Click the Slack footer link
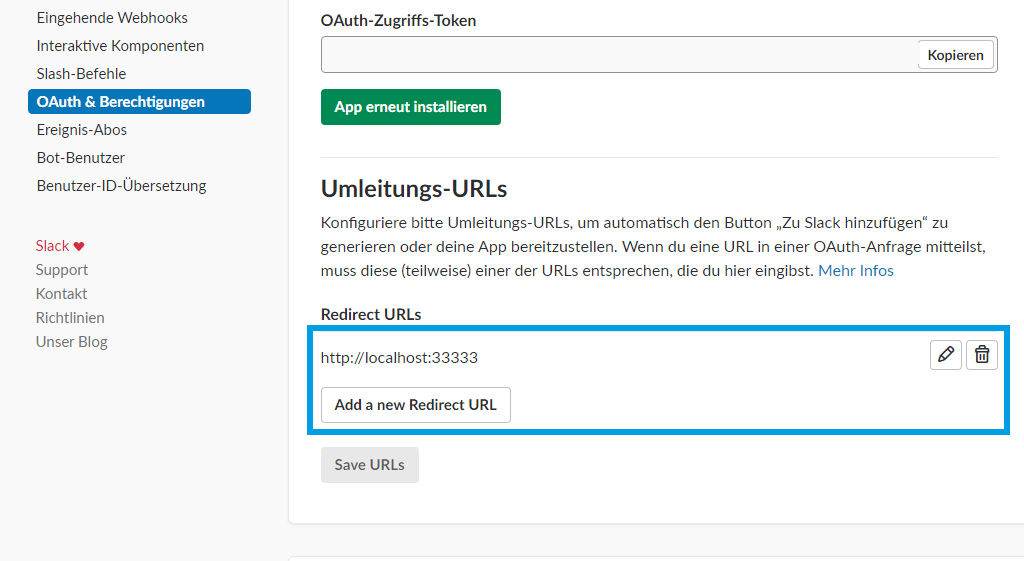The height and width of the screenshot is (561, 1024). pos(52,246)
